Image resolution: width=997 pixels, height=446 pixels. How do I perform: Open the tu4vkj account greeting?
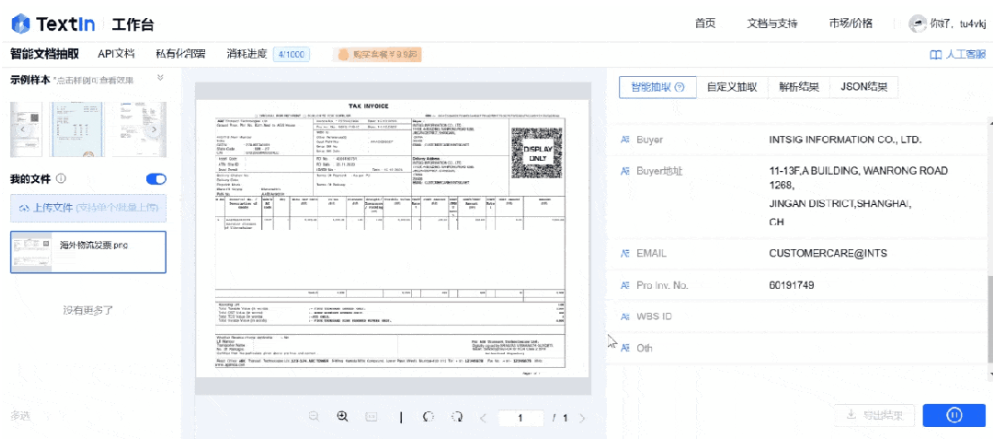coord(958,24)
